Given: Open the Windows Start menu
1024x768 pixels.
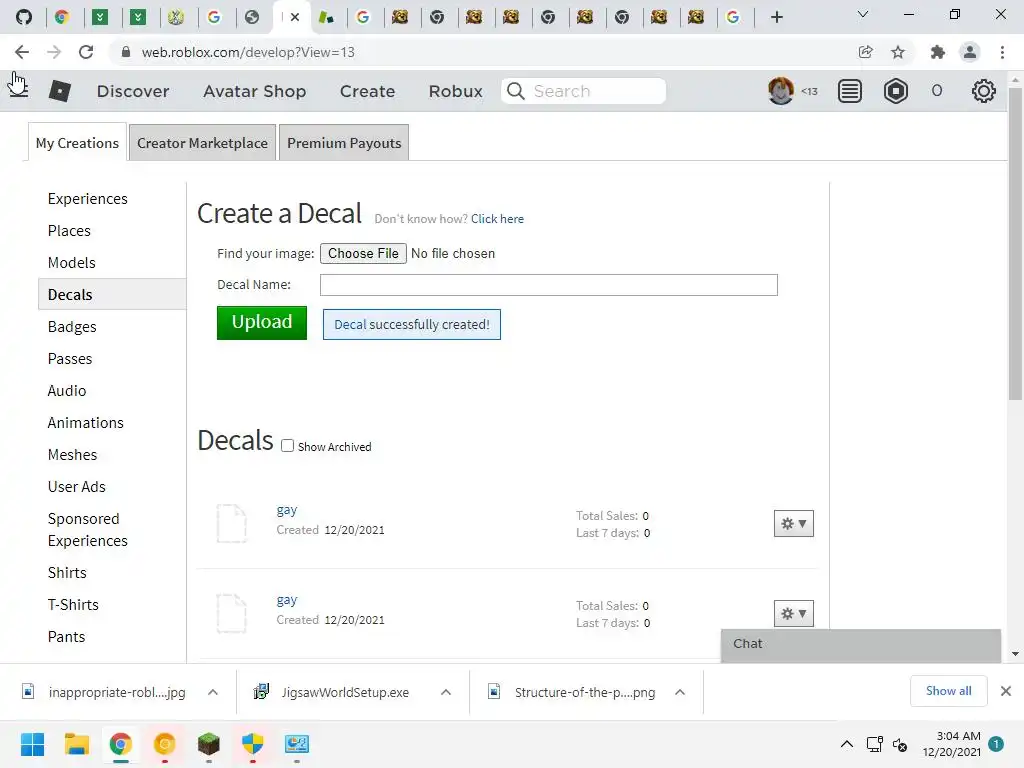Looking at the screenshot, I should [x=32, y=744].
